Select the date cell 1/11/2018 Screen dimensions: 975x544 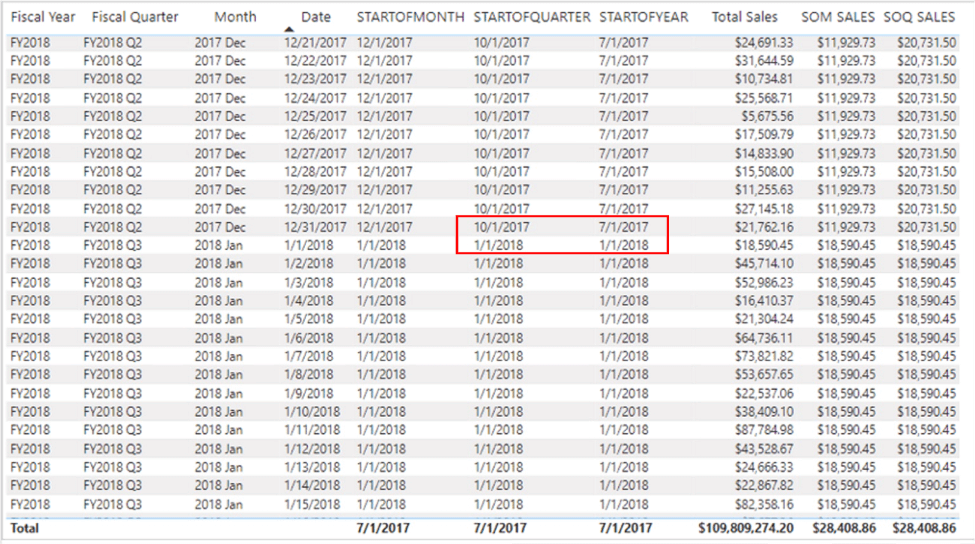(312, 429)
